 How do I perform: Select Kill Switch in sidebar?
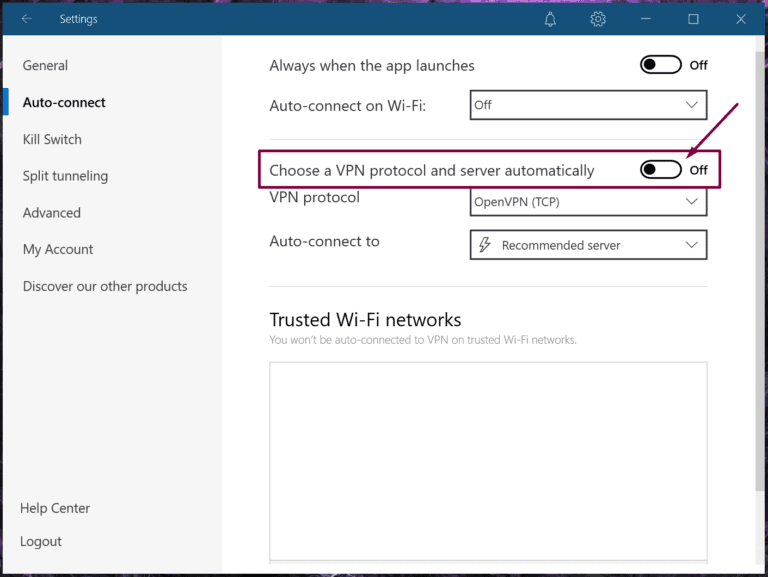pos(52,140)
